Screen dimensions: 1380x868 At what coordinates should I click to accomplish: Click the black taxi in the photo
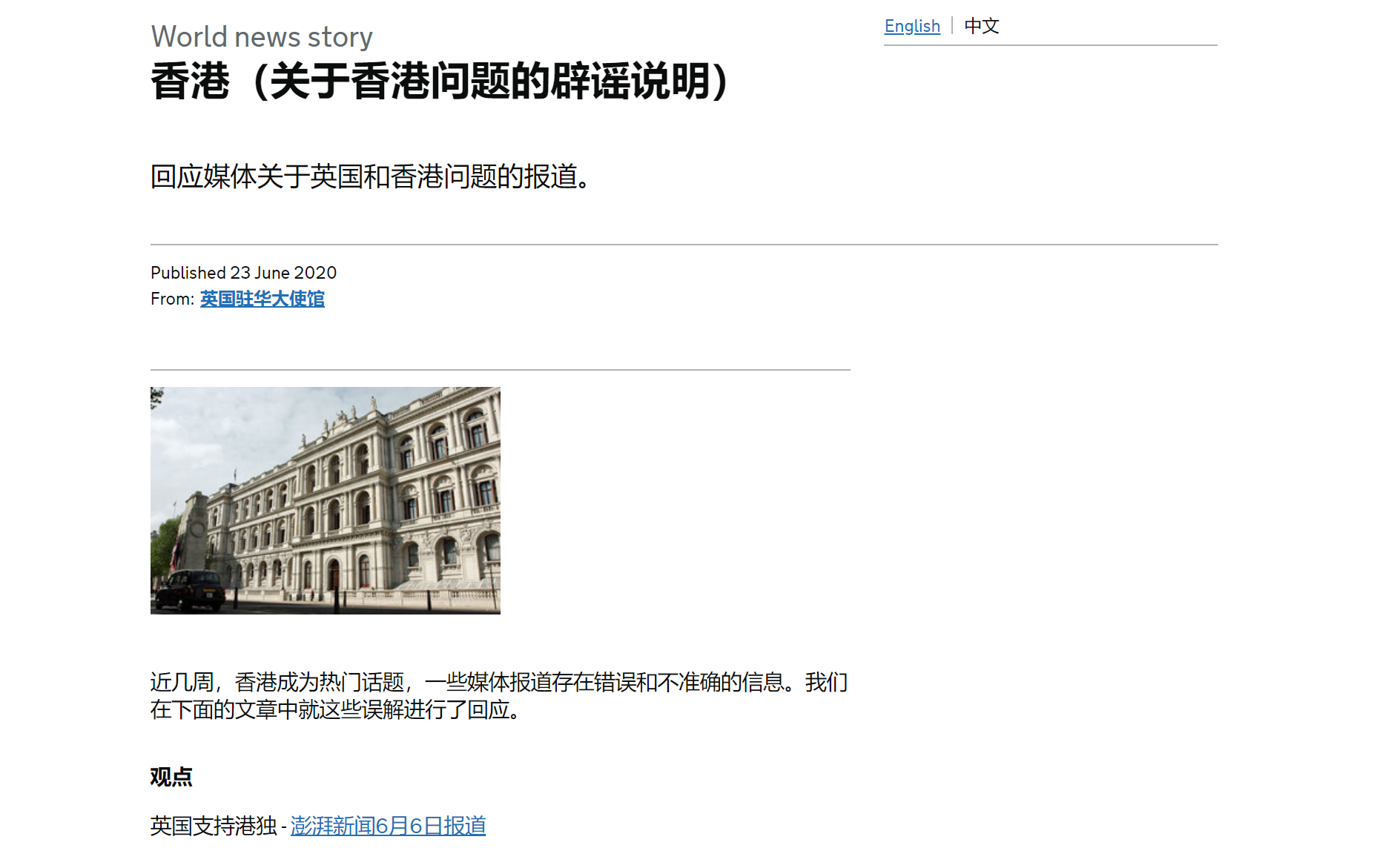[x=188, y=591]
